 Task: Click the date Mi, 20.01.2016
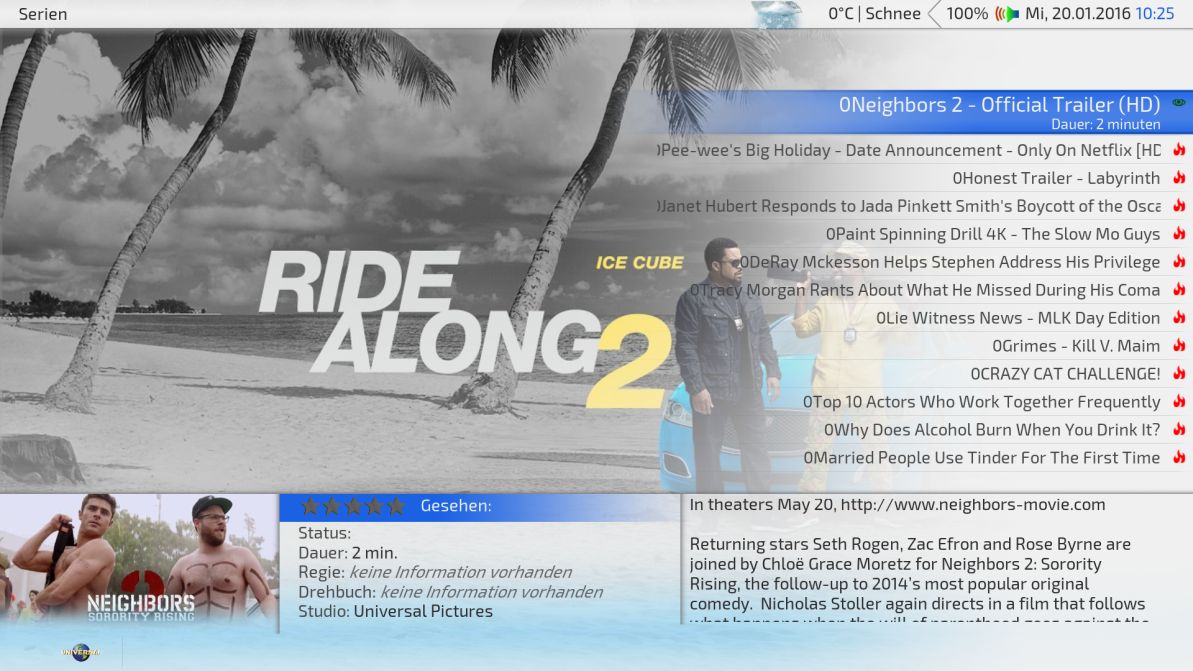pos(1077,14)
